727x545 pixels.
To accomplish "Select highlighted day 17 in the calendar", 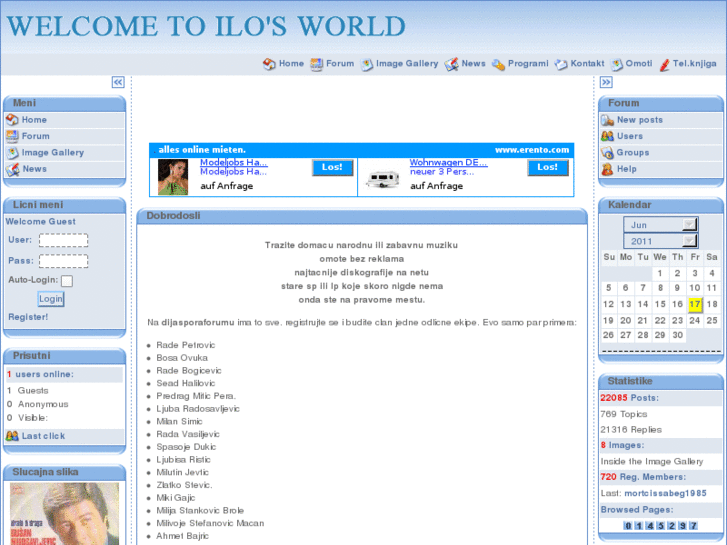I will coord(695,304).
